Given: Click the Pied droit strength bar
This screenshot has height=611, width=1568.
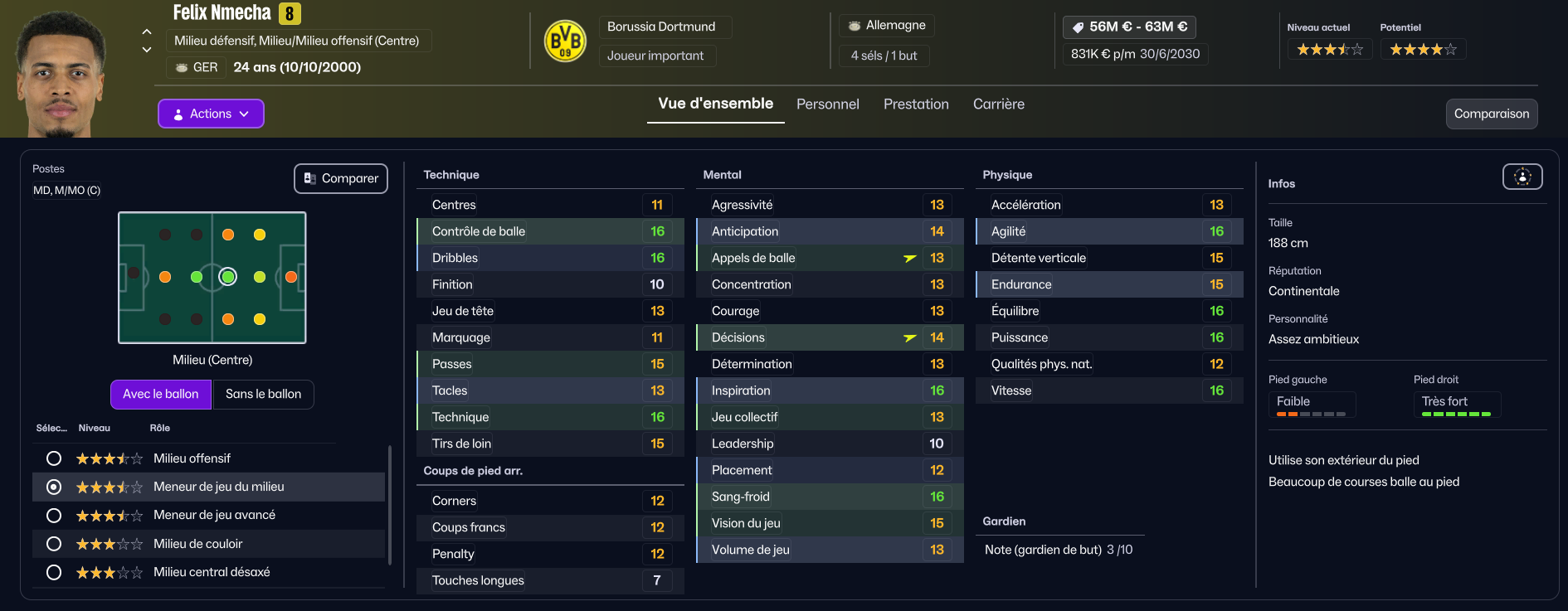Looking at the screenshot, I should 1456,414.
